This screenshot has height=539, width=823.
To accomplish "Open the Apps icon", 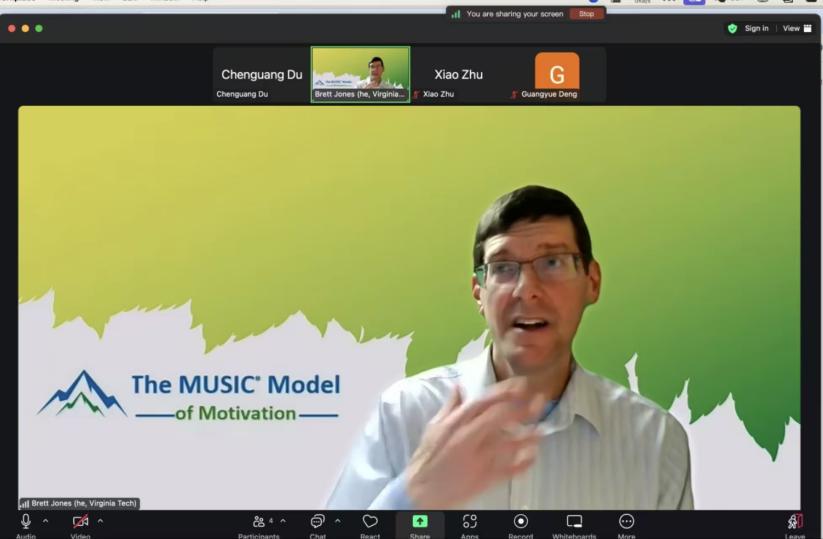I will [x=469, y=522].
